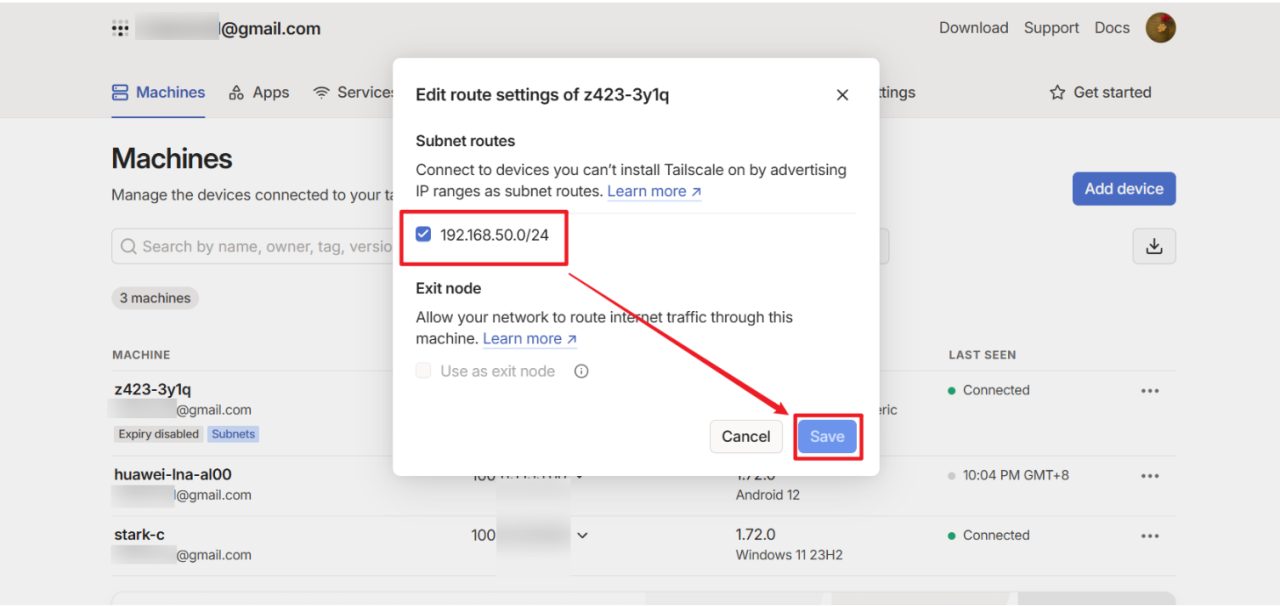
Task: Click the download CSV export icon
Action: pos(1154,246)
